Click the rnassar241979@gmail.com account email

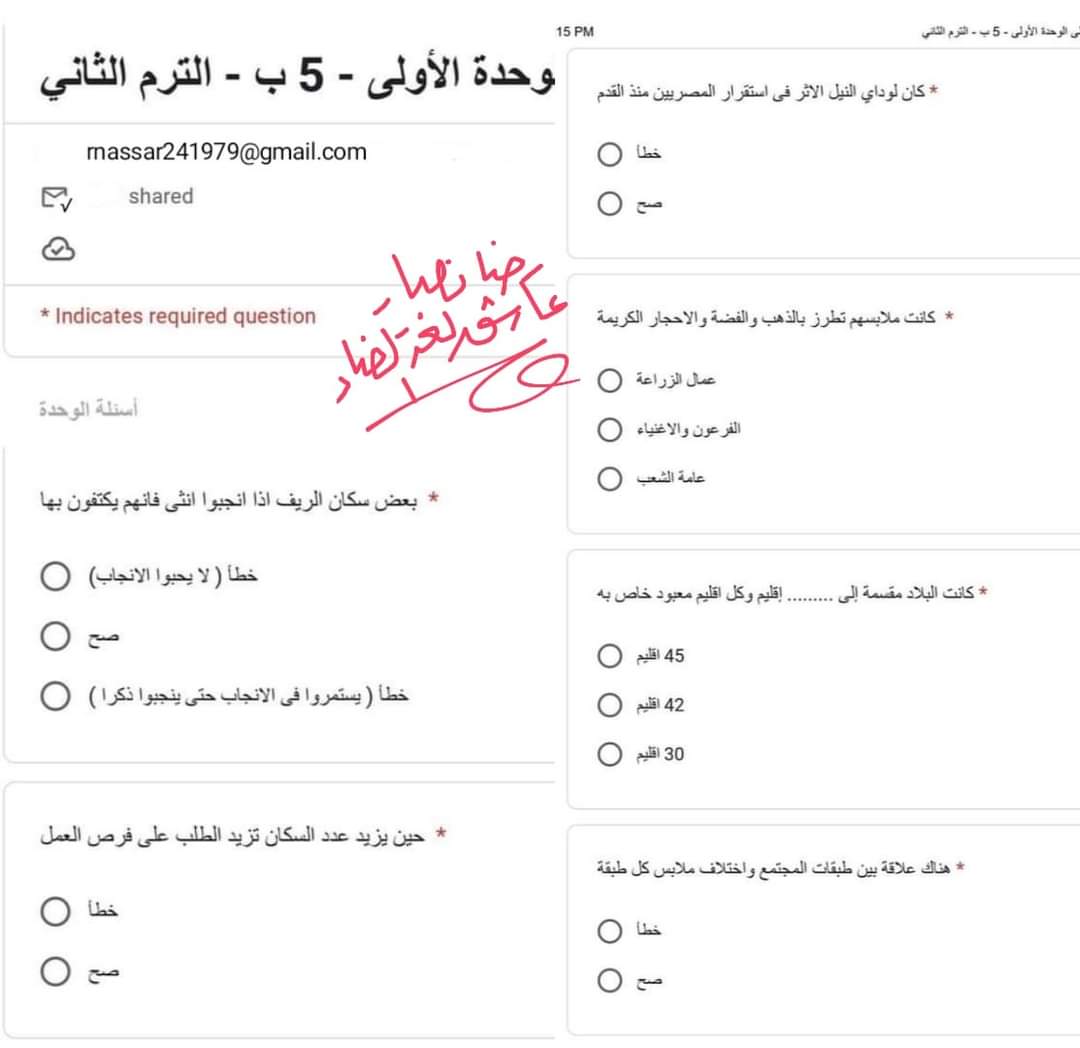point(227,153)
